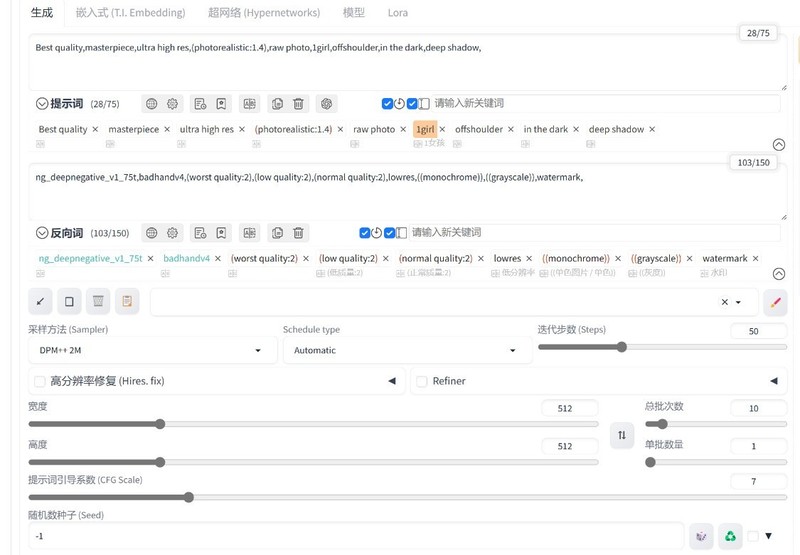Screen dimensions: 800x555
Task: Click the '1girl' highlighted tag
Action: (x=425, y=130)
